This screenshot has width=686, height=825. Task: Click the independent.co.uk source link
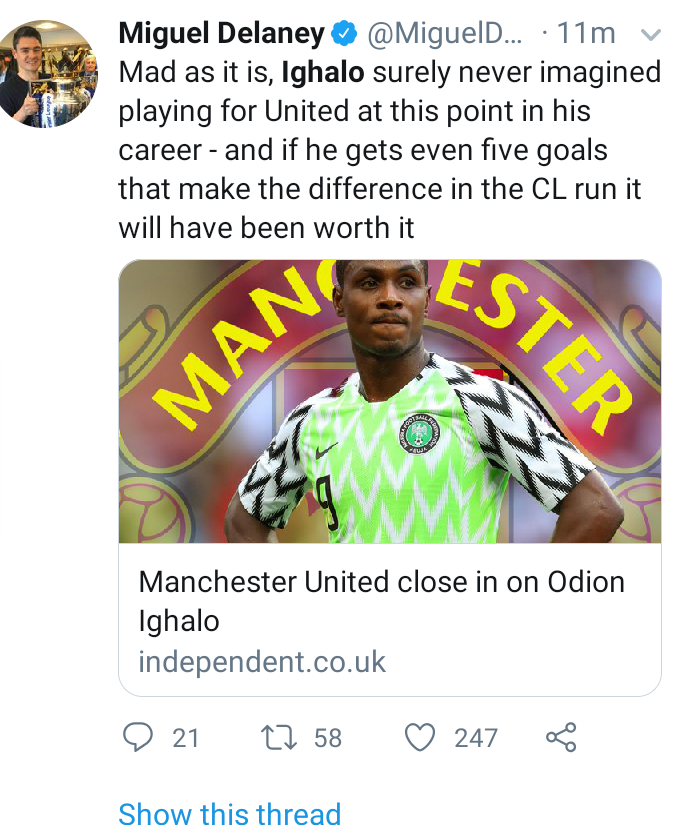262,661
